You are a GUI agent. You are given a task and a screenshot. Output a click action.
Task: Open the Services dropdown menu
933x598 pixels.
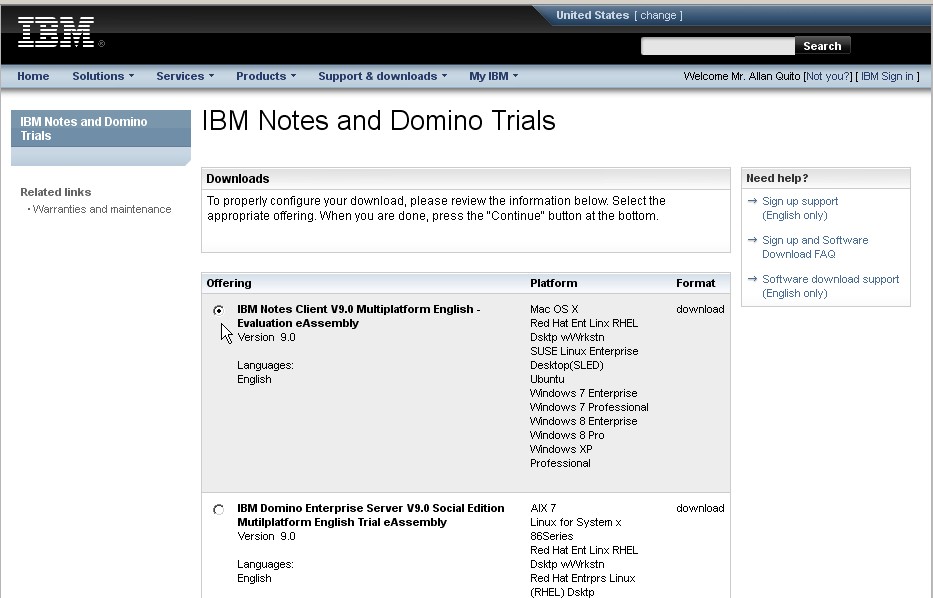(184, 76)
